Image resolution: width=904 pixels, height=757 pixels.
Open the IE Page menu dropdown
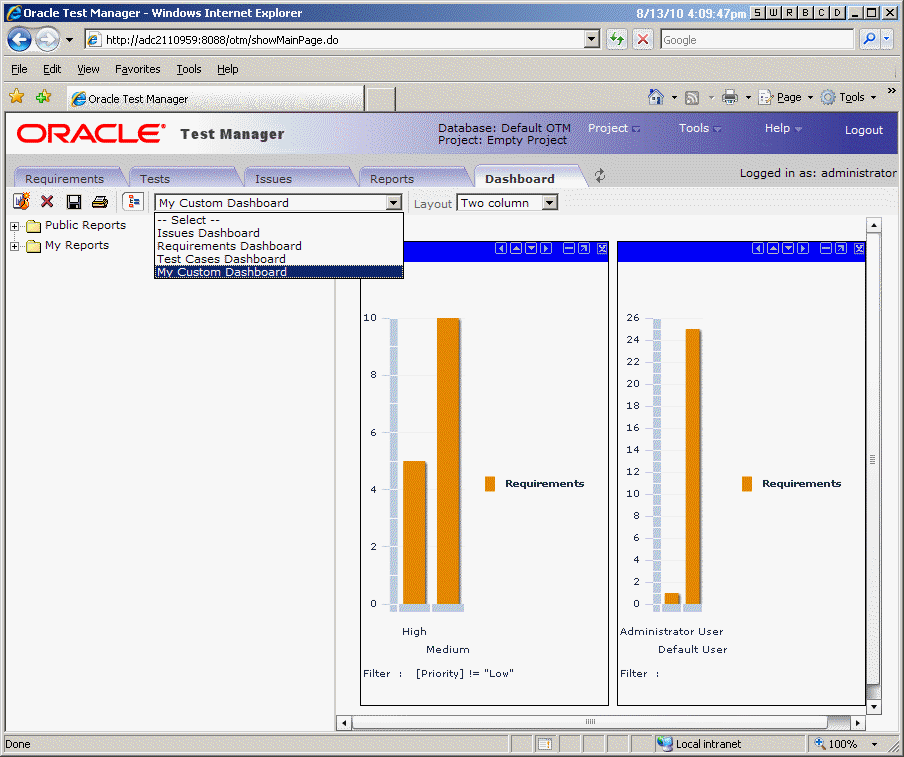click(785, 97)
